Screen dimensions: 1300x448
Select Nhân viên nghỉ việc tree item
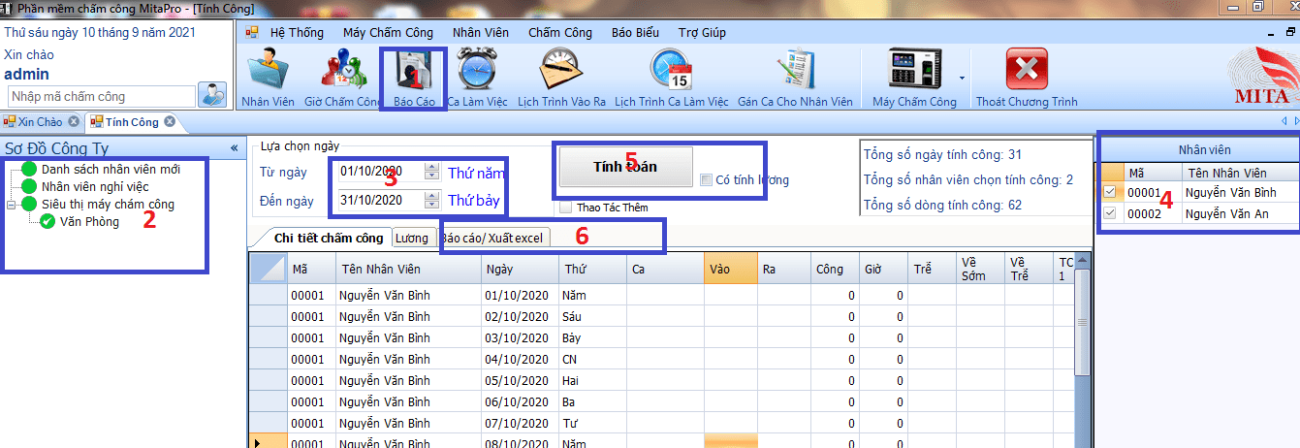[x=93, y=186]
